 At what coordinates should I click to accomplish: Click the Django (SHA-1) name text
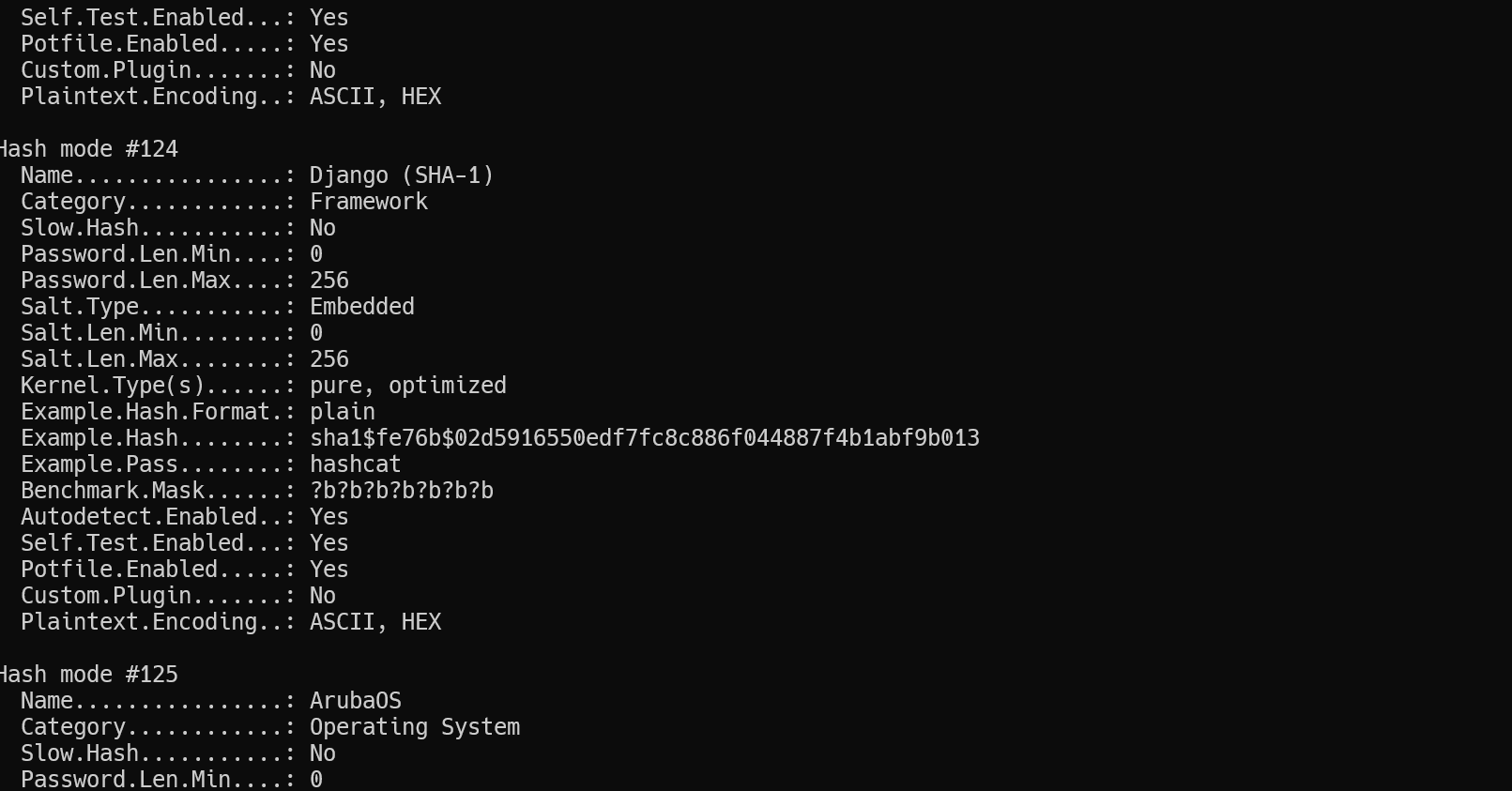[402, 175]
